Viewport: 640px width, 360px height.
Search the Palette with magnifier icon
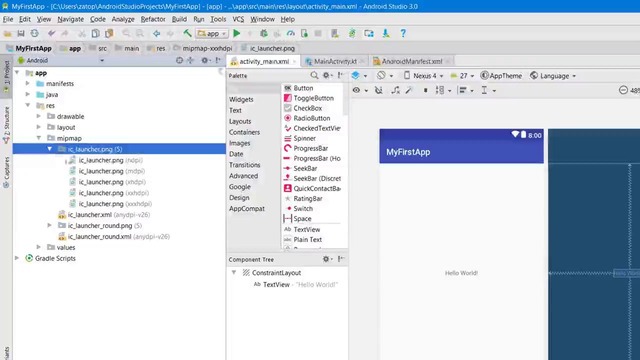coord(314,76)
